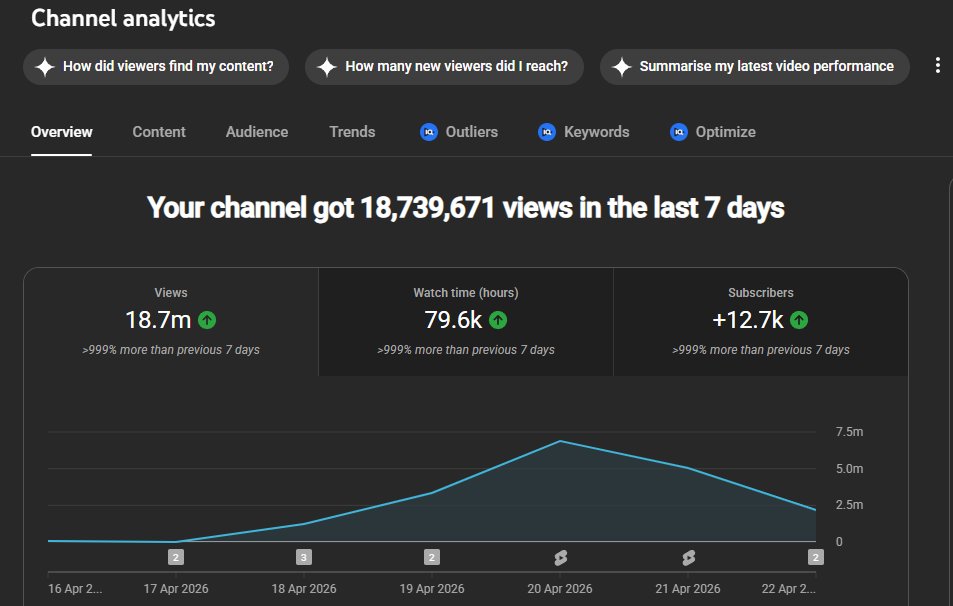Viewport: 953px width, 606px height.
Task: Click the '2' video marker at 22 Apr
Action: click(816, 557)
